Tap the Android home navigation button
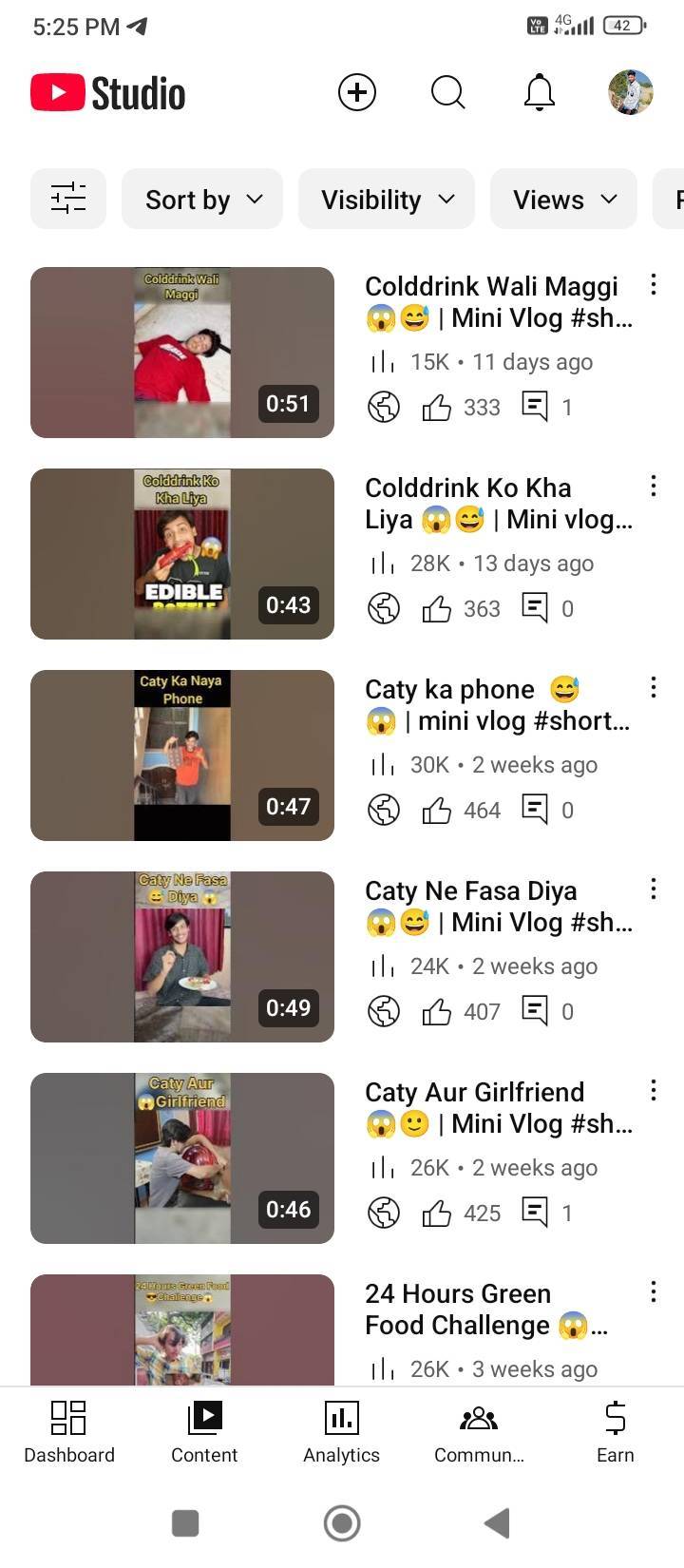The height and width of the screenshot is (1568, 684). [342, 1523]
